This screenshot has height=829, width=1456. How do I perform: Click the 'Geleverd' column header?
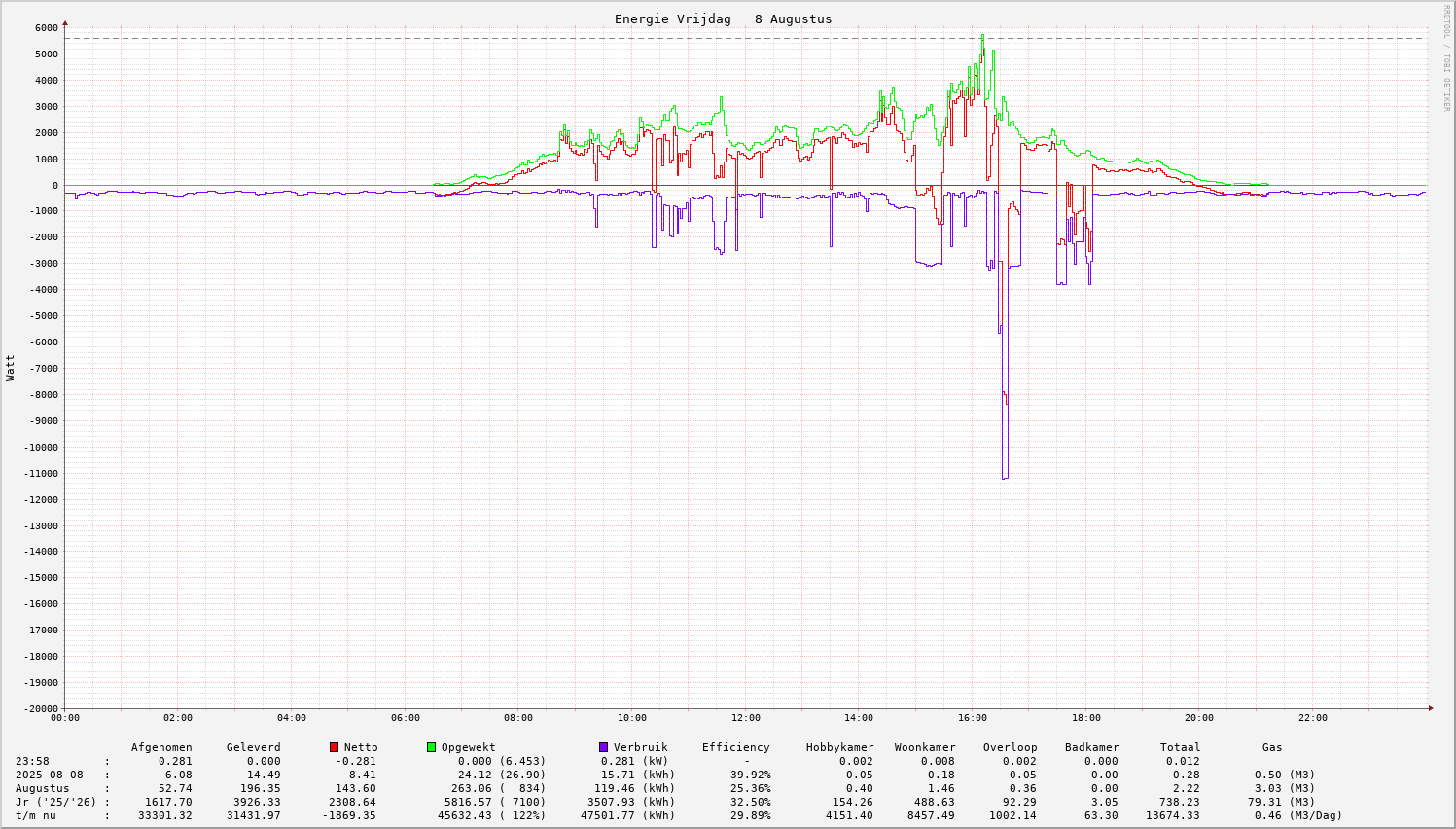click(253, 747)
